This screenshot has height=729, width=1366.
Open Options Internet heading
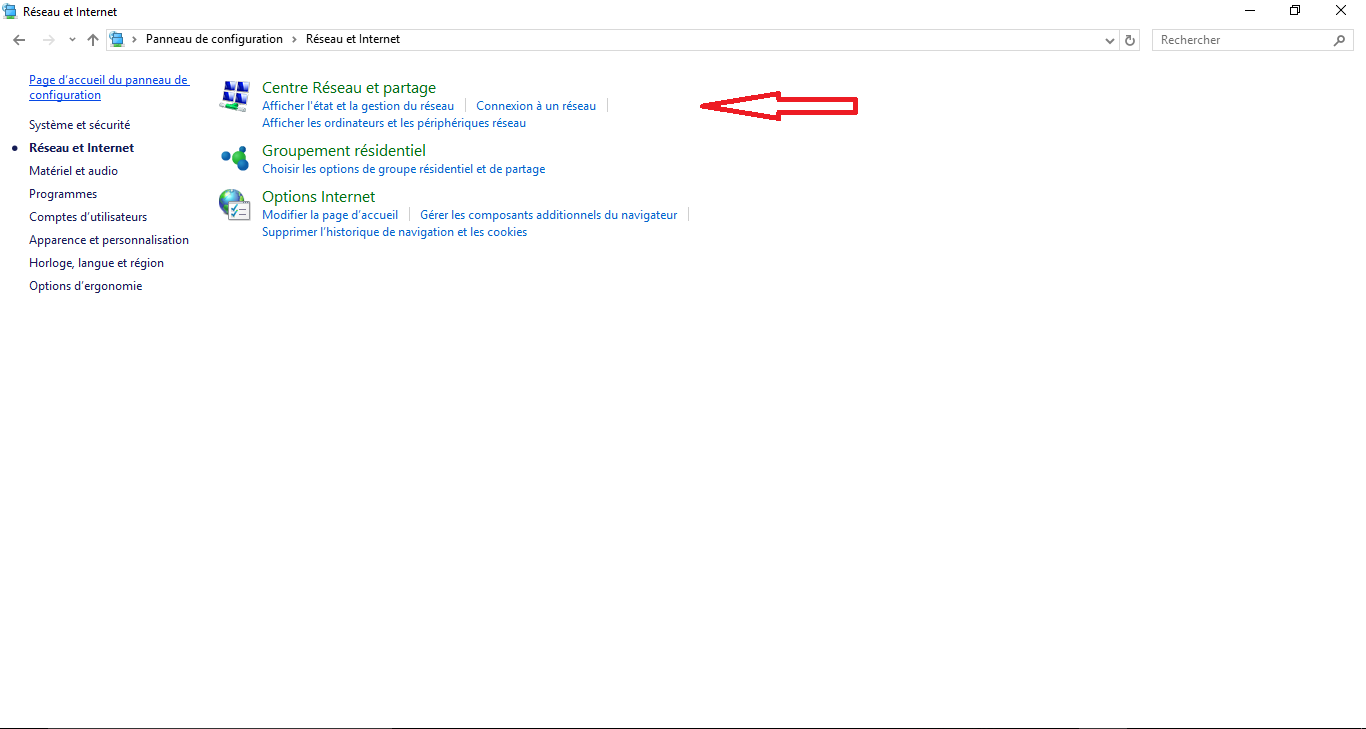point(319,196)
